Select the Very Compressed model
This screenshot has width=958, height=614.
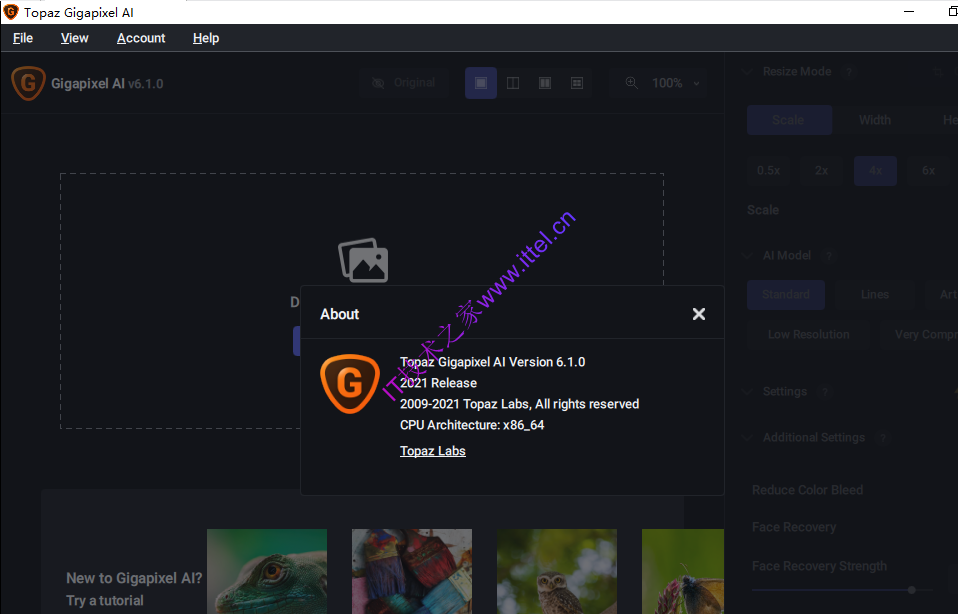point(920,334)
